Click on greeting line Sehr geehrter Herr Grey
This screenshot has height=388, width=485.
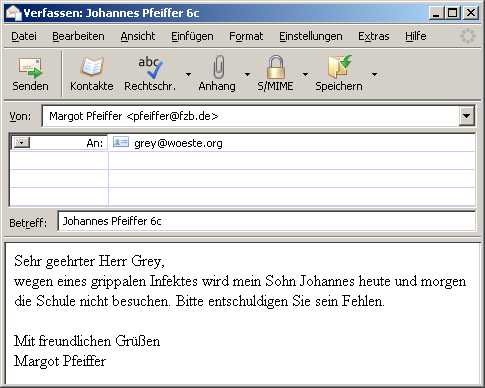pos(89,261)
